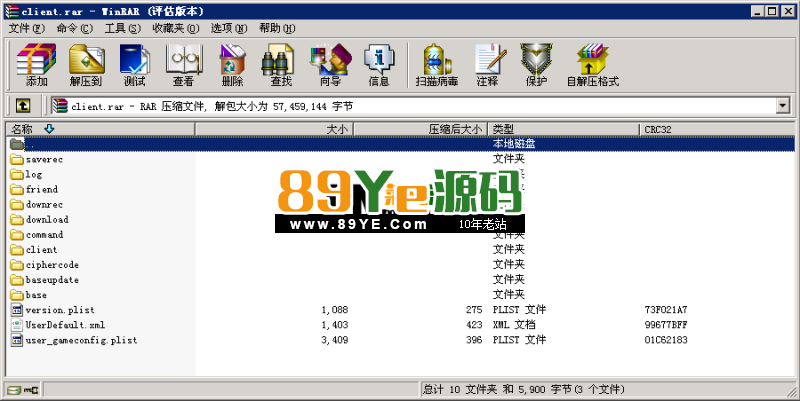Sort by the 大小 column header
The width and height of the screenshot is (800, 401).
pos(274,129)
